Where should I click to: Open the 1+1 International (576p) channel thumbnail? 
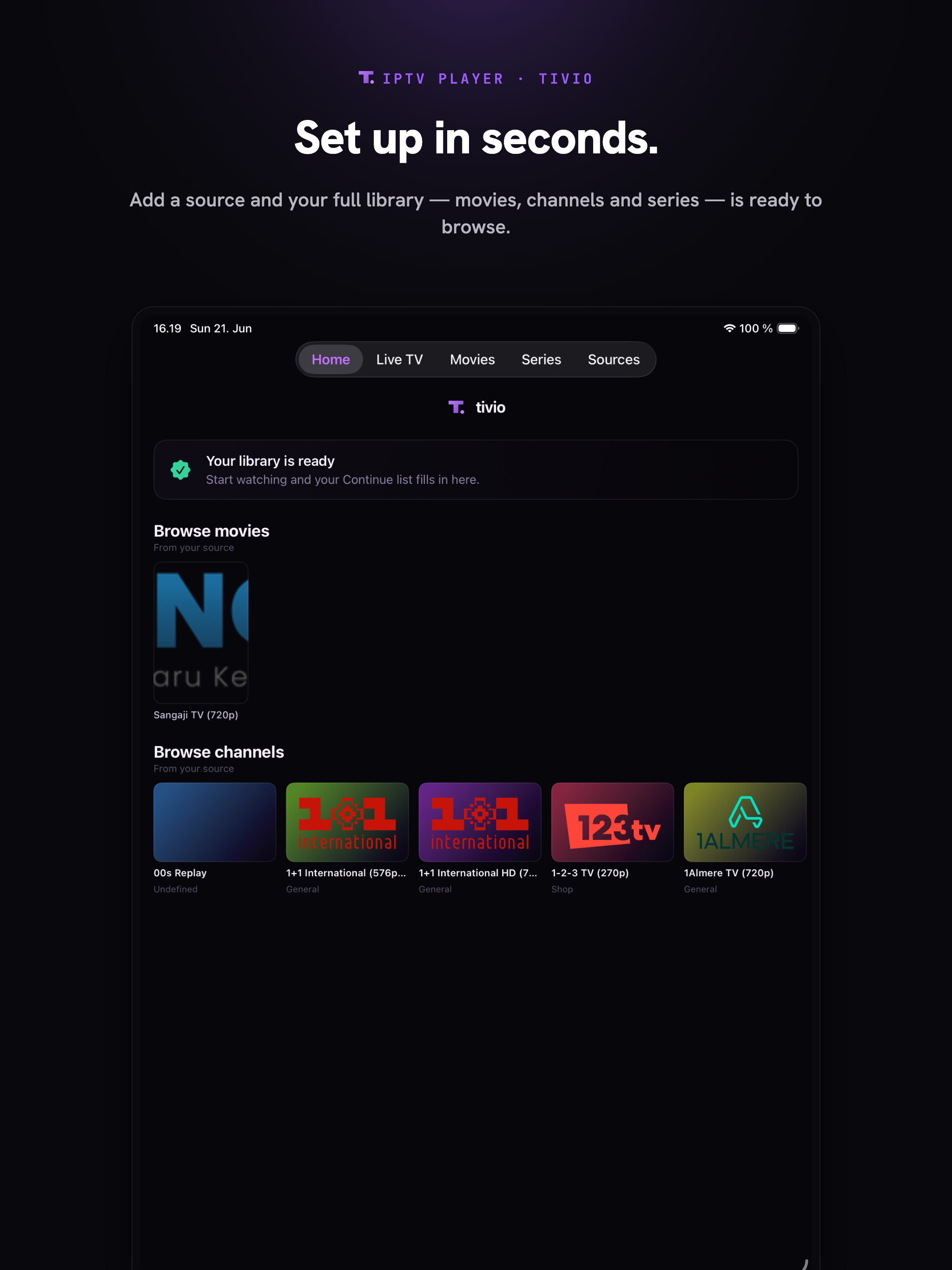pos(347,821)
